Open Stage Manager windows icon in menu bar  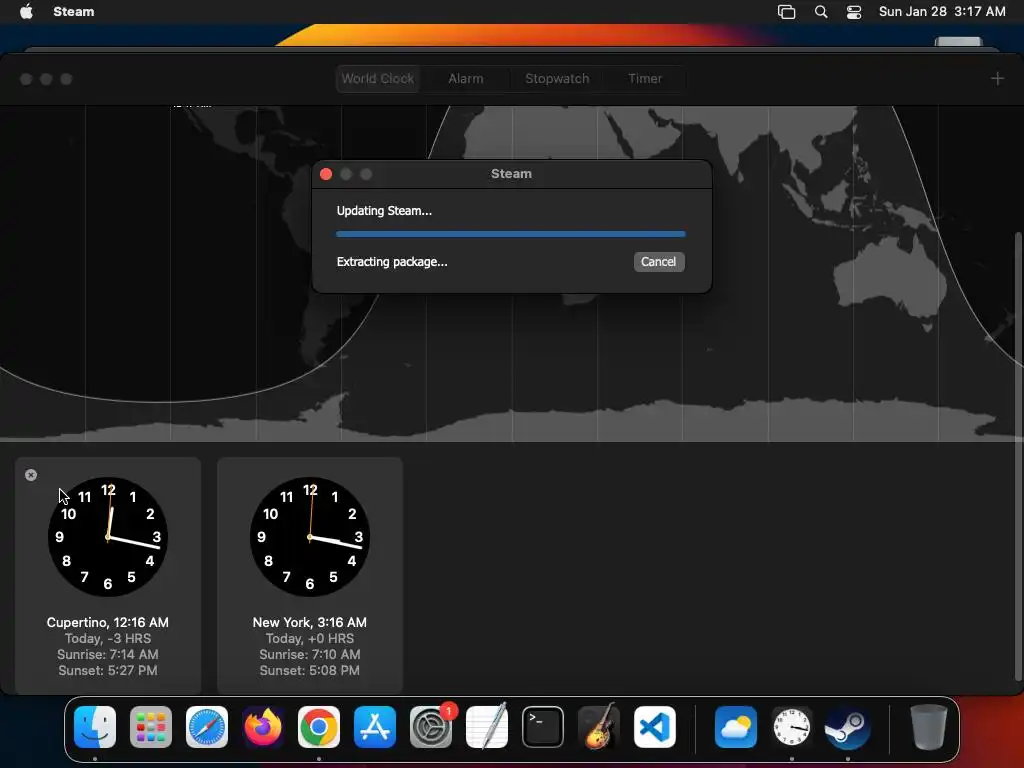[786, 12]
